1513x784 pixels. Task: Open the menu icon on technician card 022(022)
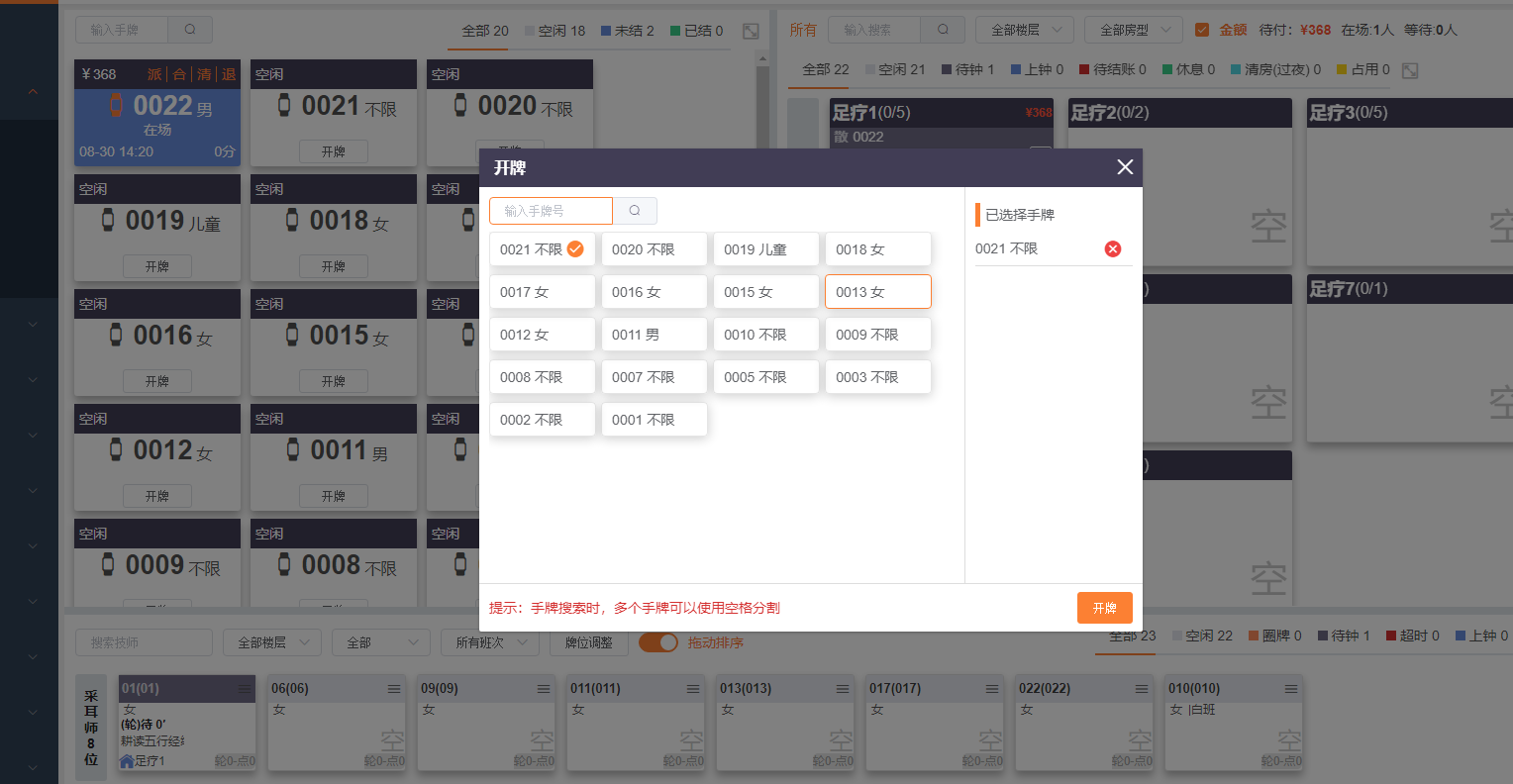pyautogui.click(x=1142, y=689)
